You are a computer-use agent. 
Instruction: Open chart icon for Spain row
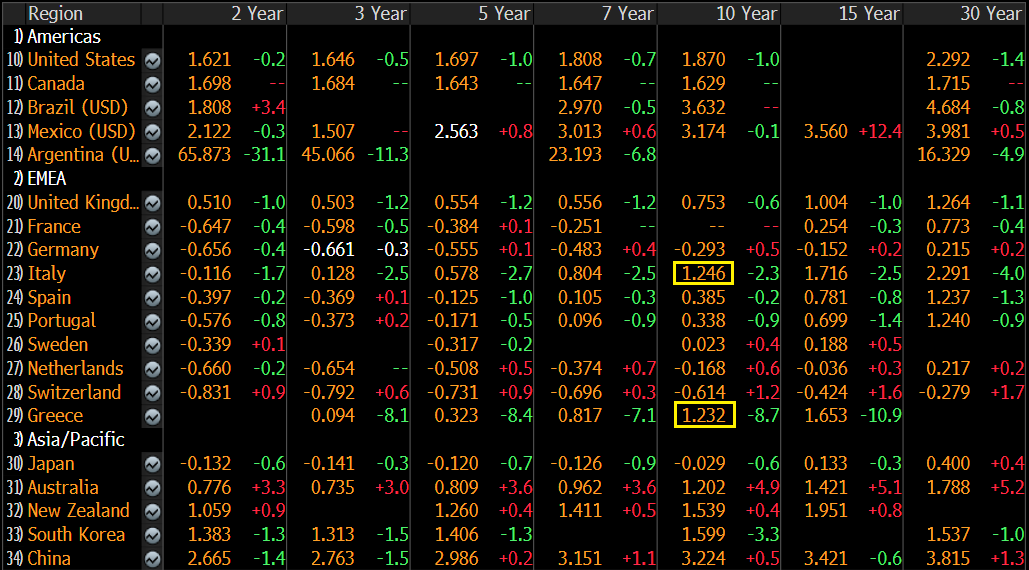[152, 298]
